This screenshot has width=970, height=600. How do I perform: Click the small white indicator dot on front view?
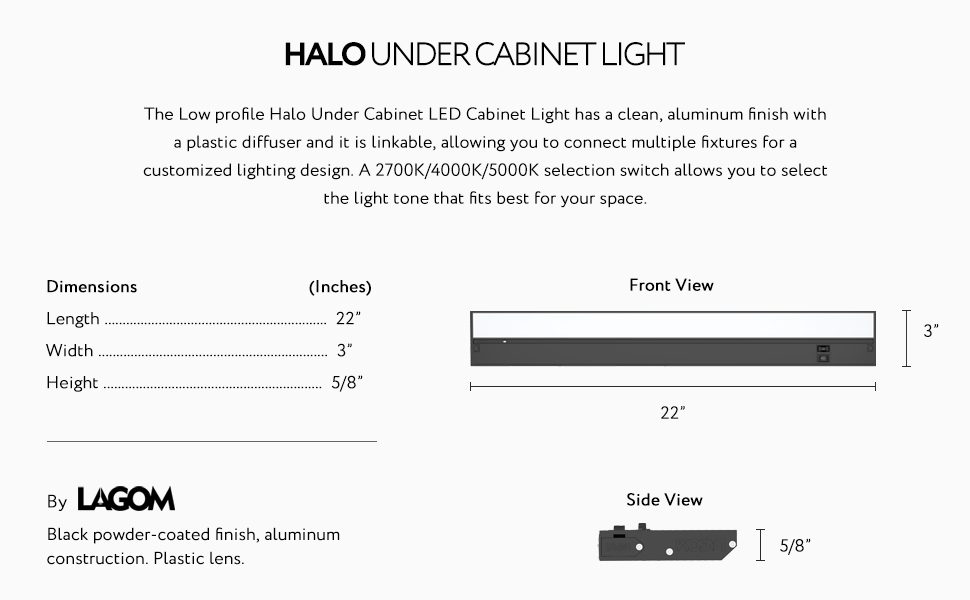tap(504, 342)
